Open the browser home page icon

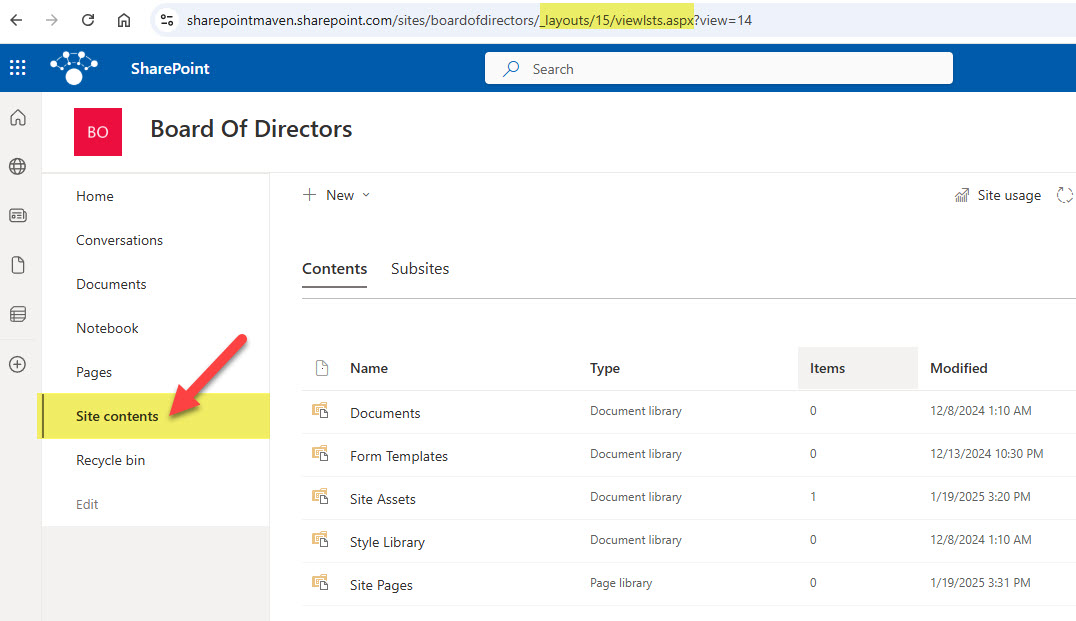click(124, 20)
